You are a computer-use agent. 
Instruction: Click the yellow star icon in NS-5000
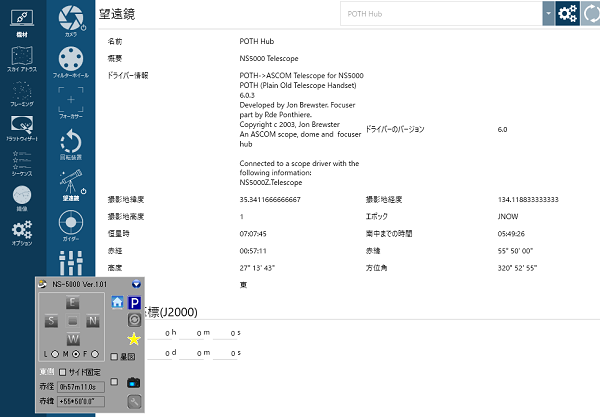tap(134, 339)
